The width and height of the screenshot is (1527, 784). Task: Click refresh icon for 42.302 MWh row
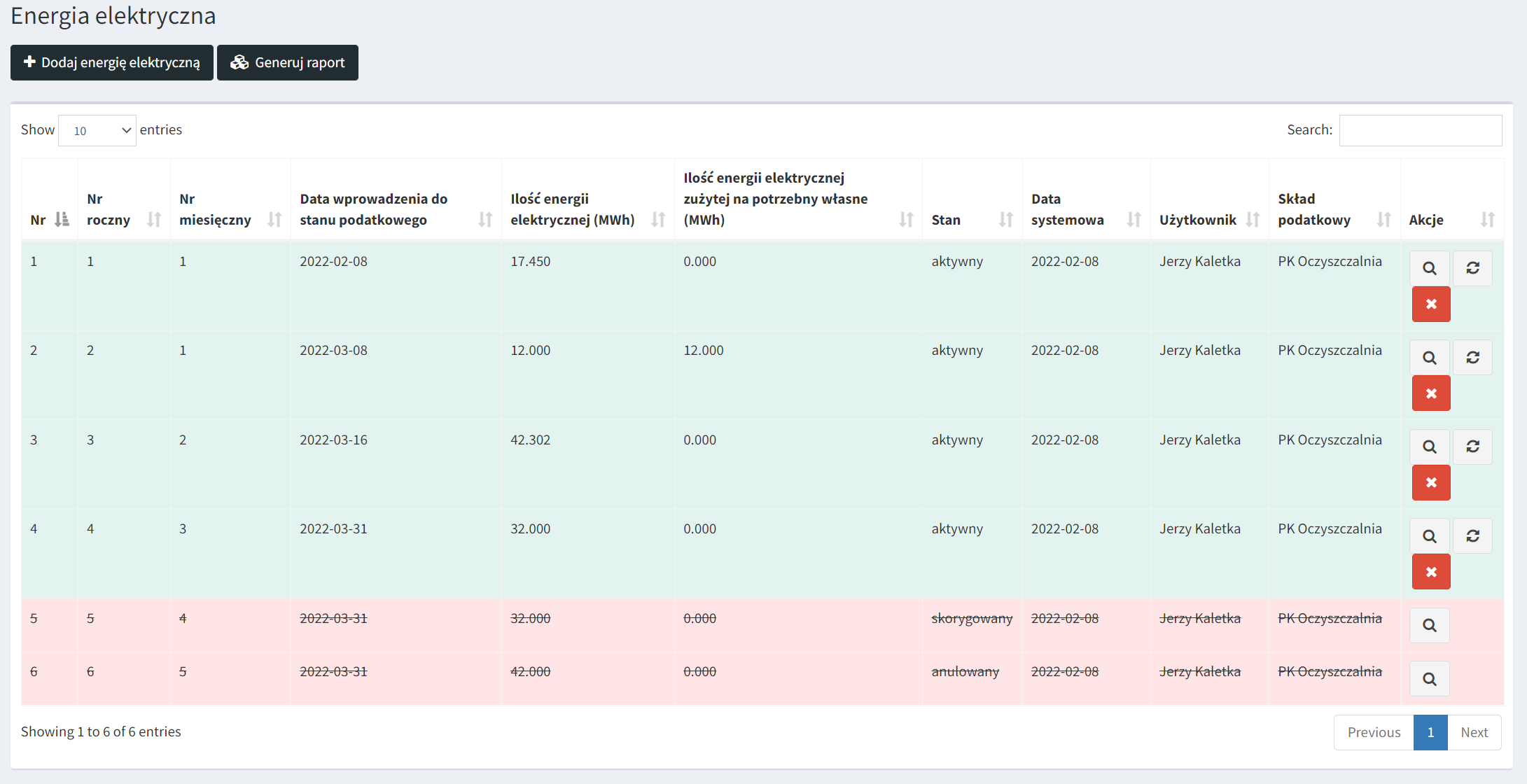1472,447
